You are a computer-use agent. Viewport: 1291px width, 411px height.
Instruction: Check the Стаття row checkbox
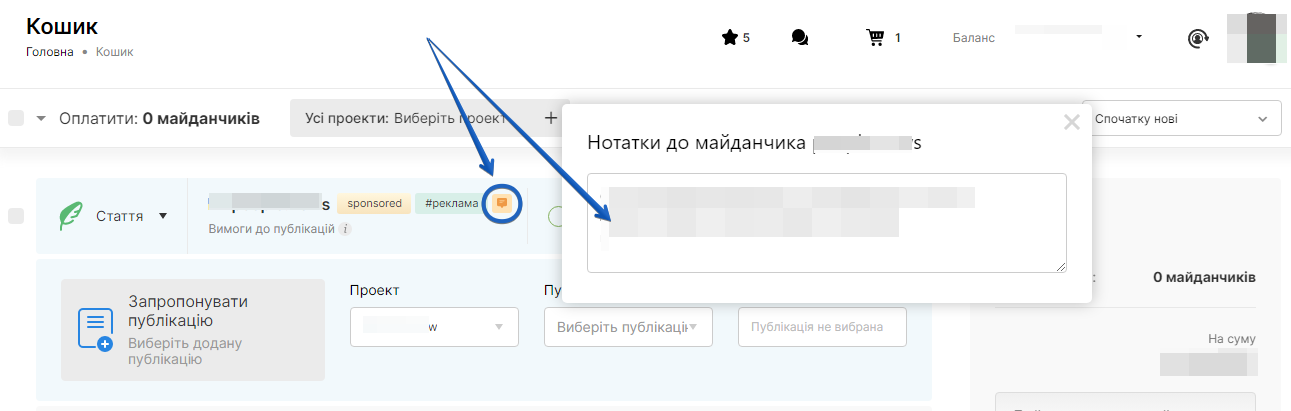coord(16,216)
